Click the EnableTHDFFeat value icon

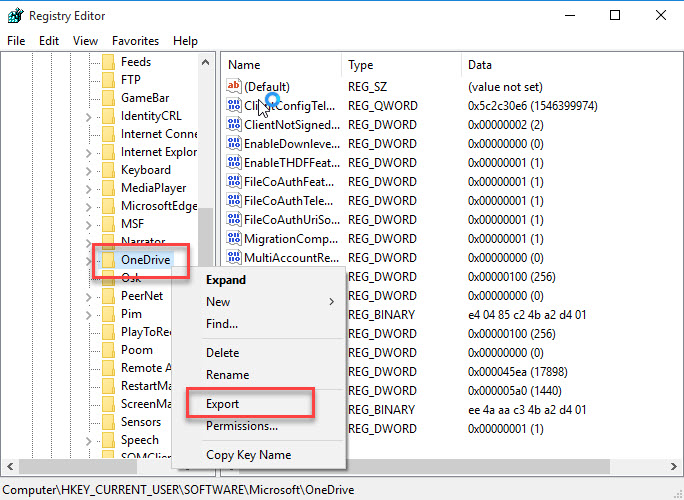tap(234, 162)
